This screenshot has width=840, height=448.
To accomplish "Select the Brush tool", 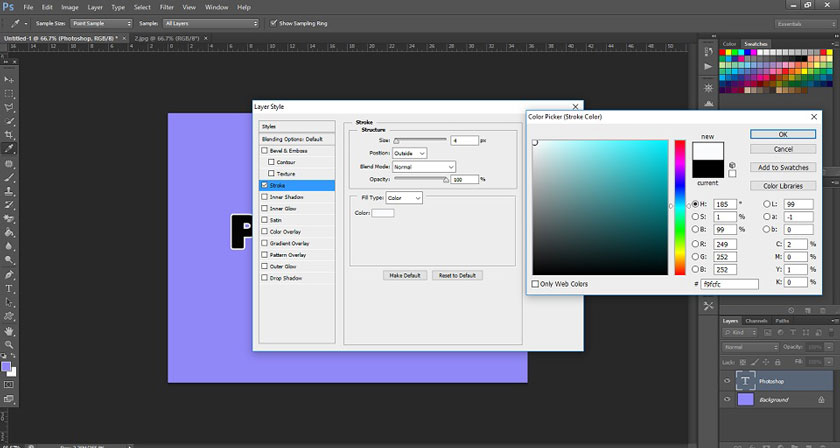I will (x=9, y=177).
